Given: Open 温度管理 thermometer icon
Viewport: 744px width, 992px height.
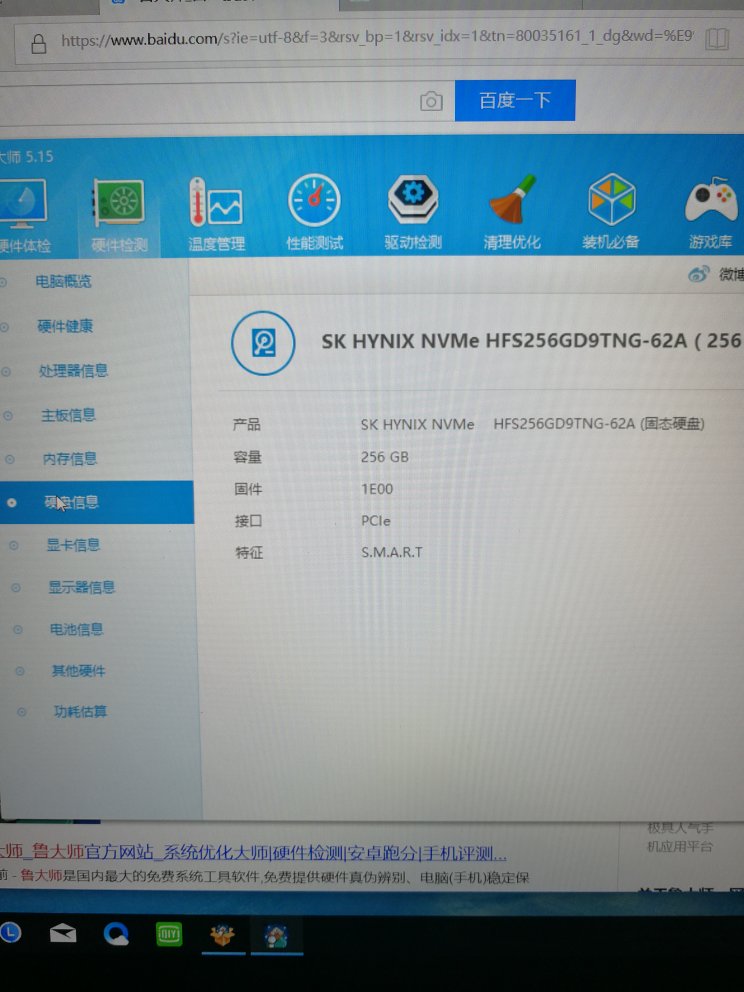Looking at the screenshot, I should point(216,201).
